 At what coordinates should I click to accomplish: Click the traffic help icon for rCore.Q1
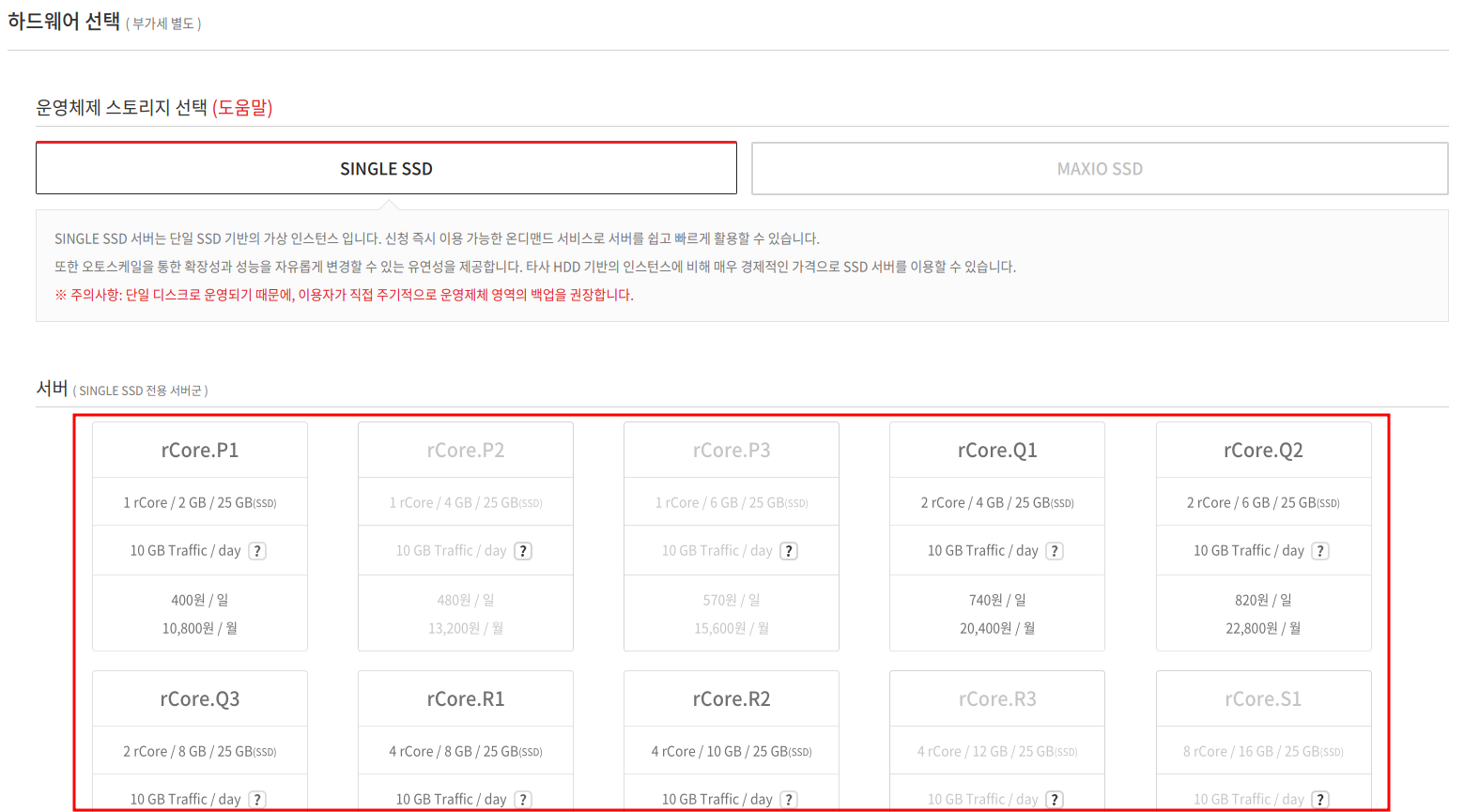pos(1055,551)
